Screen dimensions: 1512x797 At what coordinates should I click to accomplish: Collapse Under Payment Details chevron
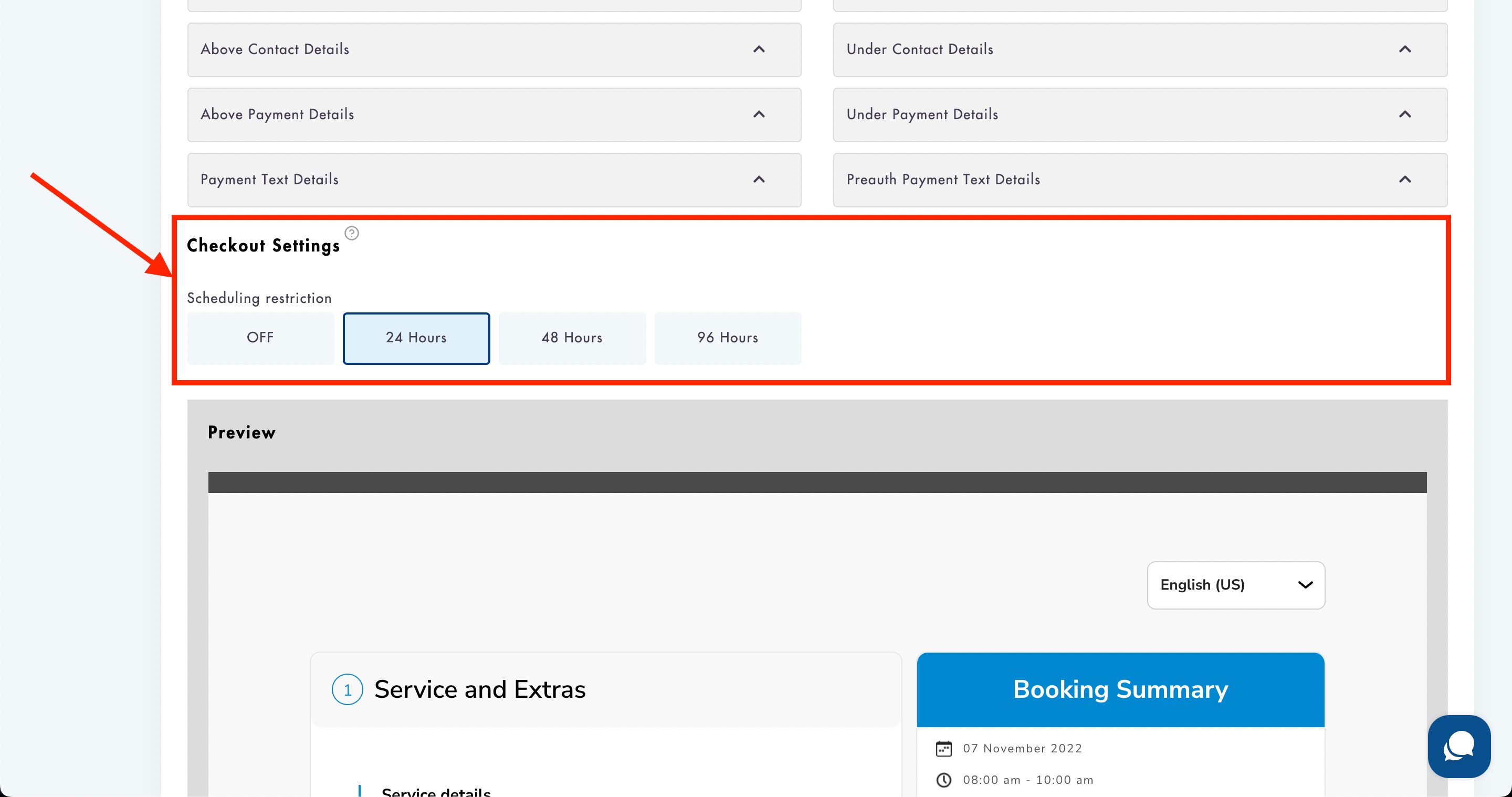pyautogui.click(x=1405, y=114)
